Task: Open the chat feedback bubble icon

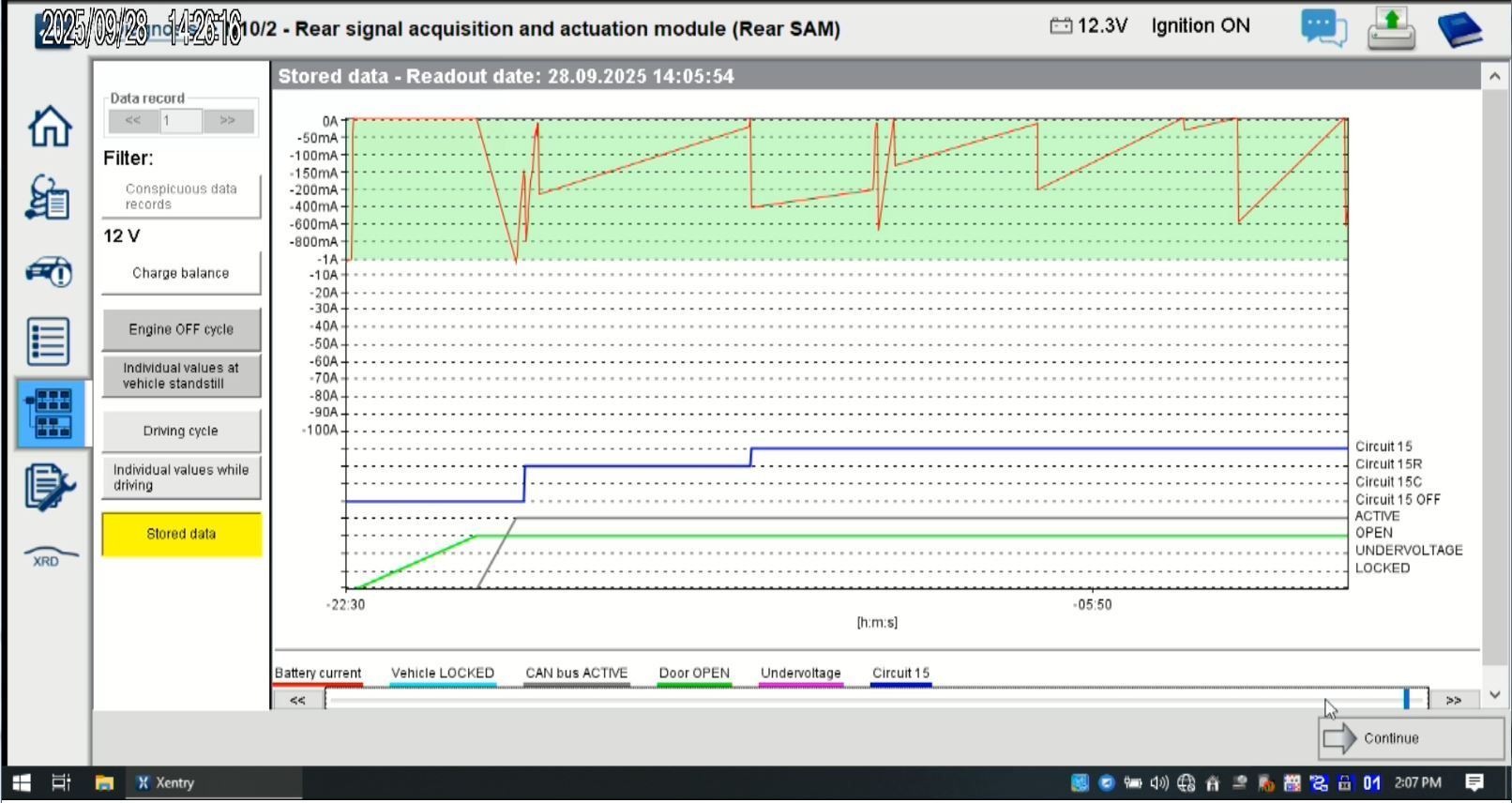Action: pos(1323,28)
